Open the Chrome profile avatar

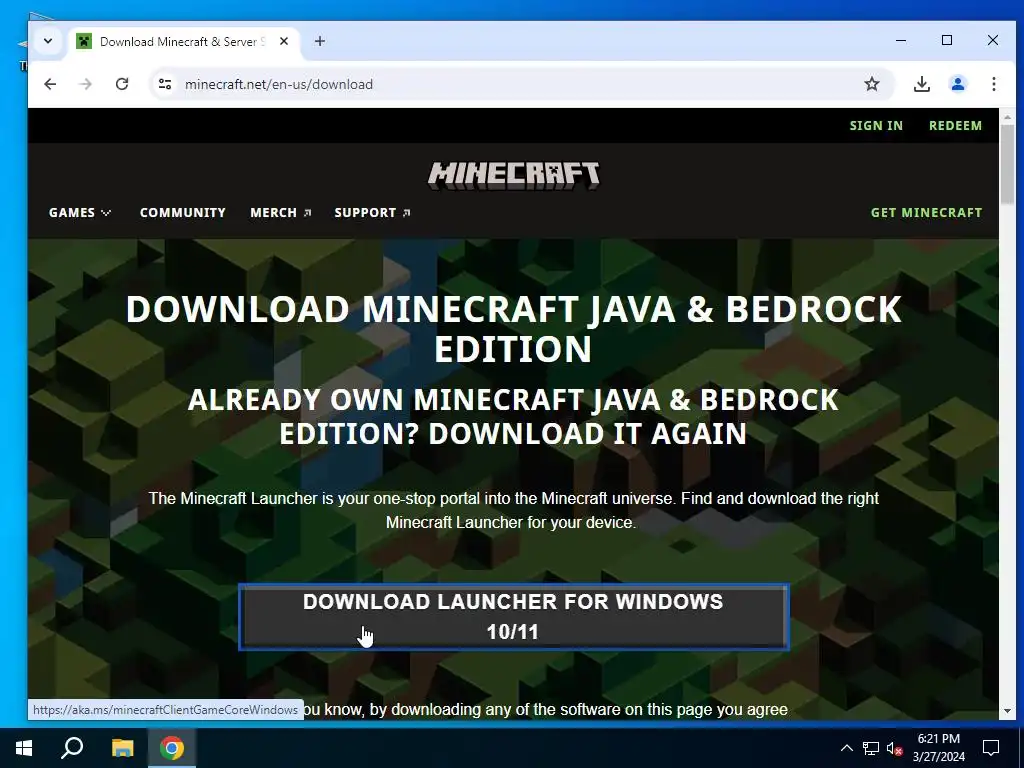coord(958,84)
